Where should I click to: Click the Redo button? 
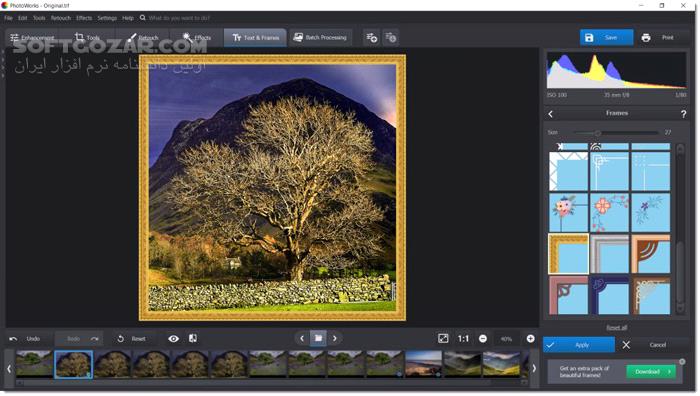79,339
